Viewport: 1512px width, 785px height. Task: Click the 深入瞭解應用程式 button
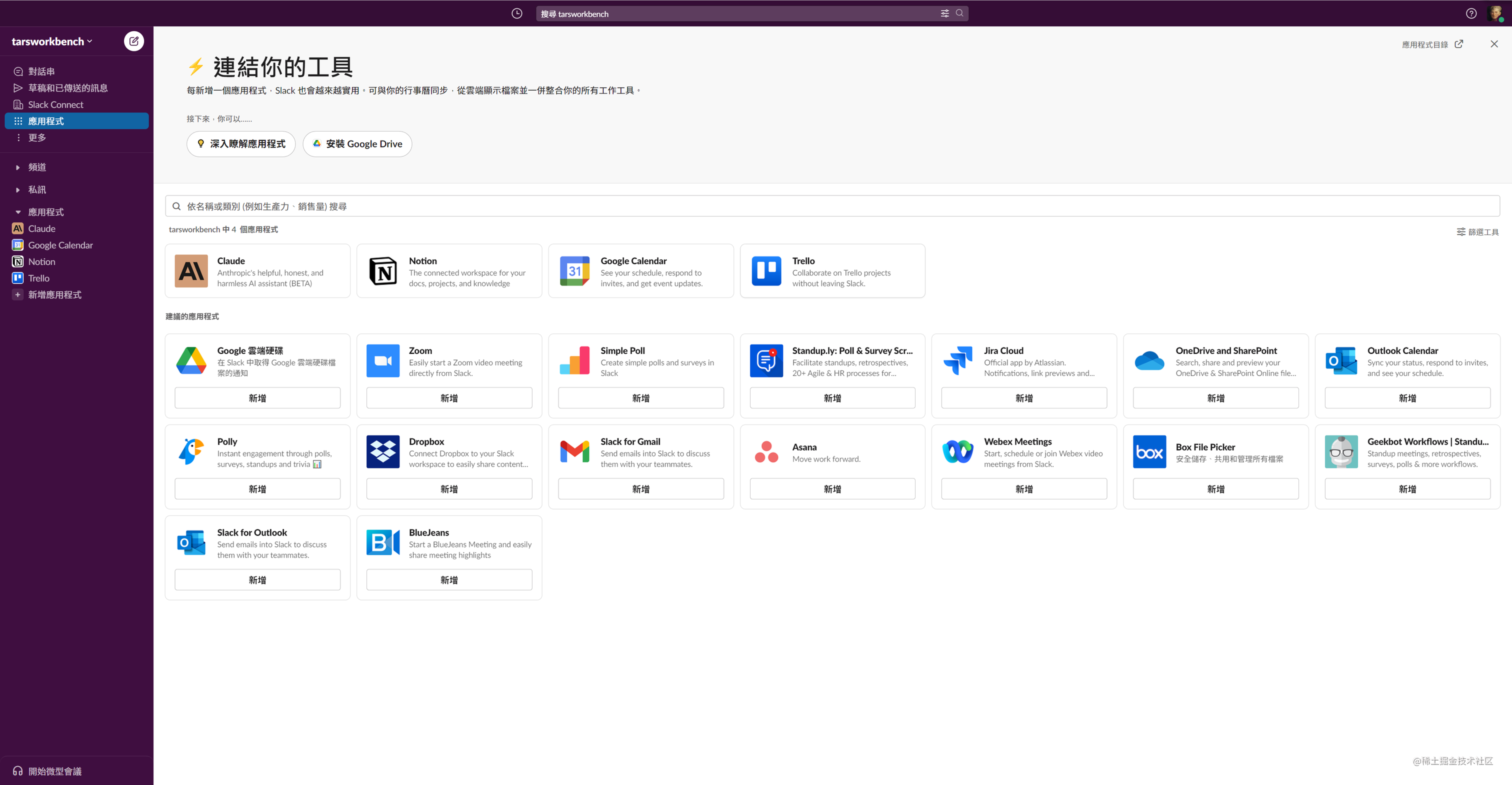coord(240,144)
